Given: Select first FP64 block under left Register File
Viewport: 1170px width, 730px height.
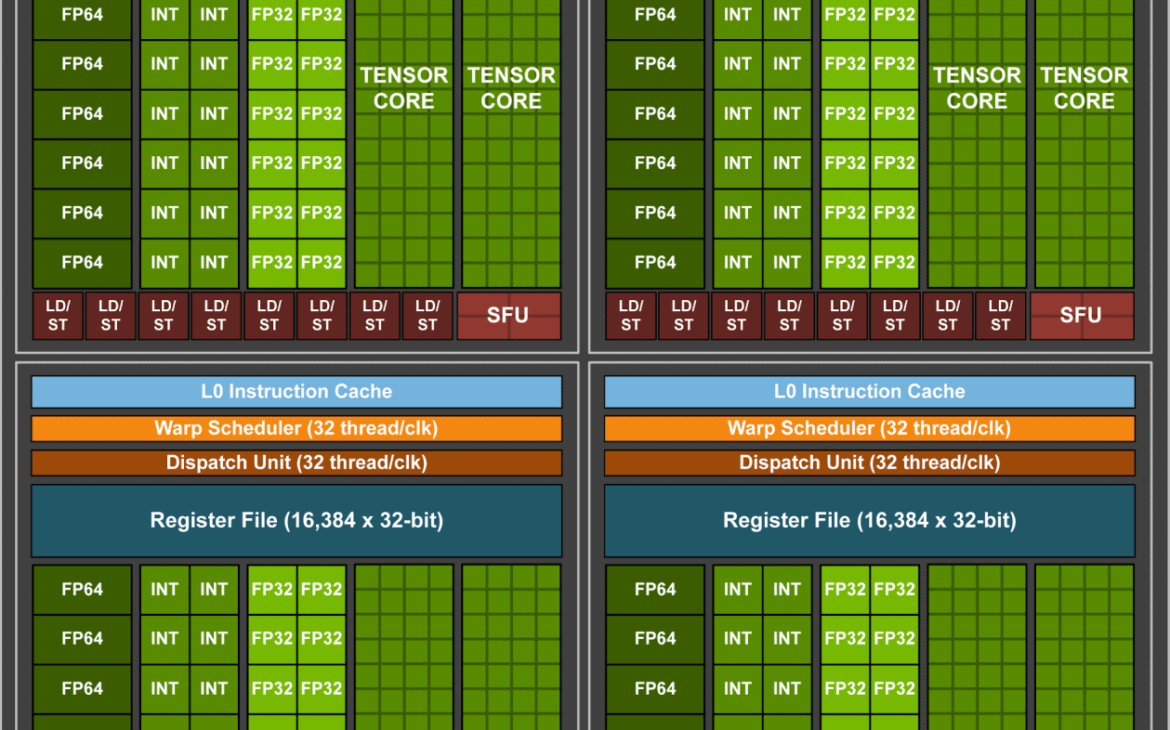Looking at the screenshot, I should [82, 590].
